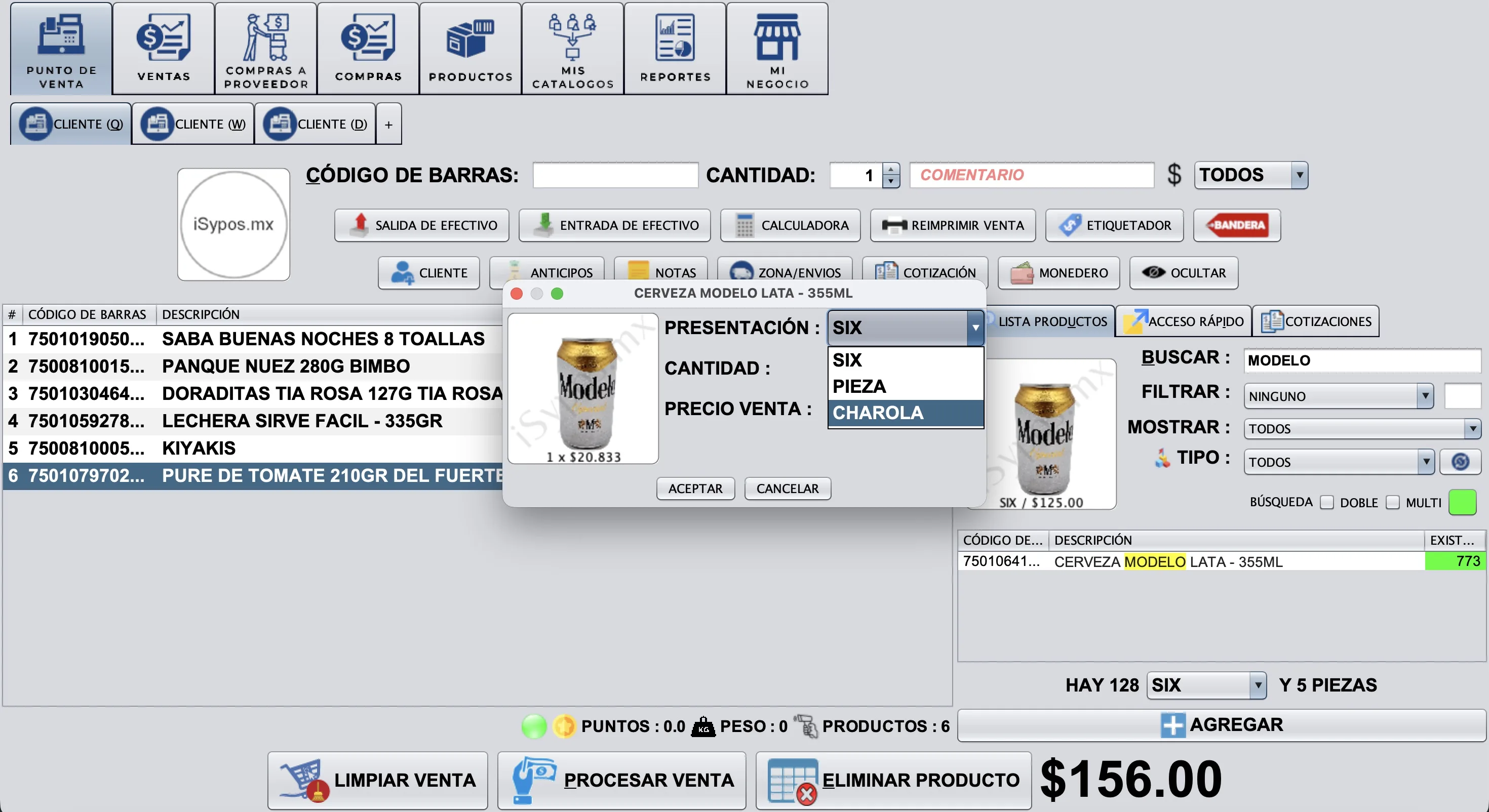Open Compras a Proveedor module
This screenshot has height=812, width=1489.
(x=266, y=49)
